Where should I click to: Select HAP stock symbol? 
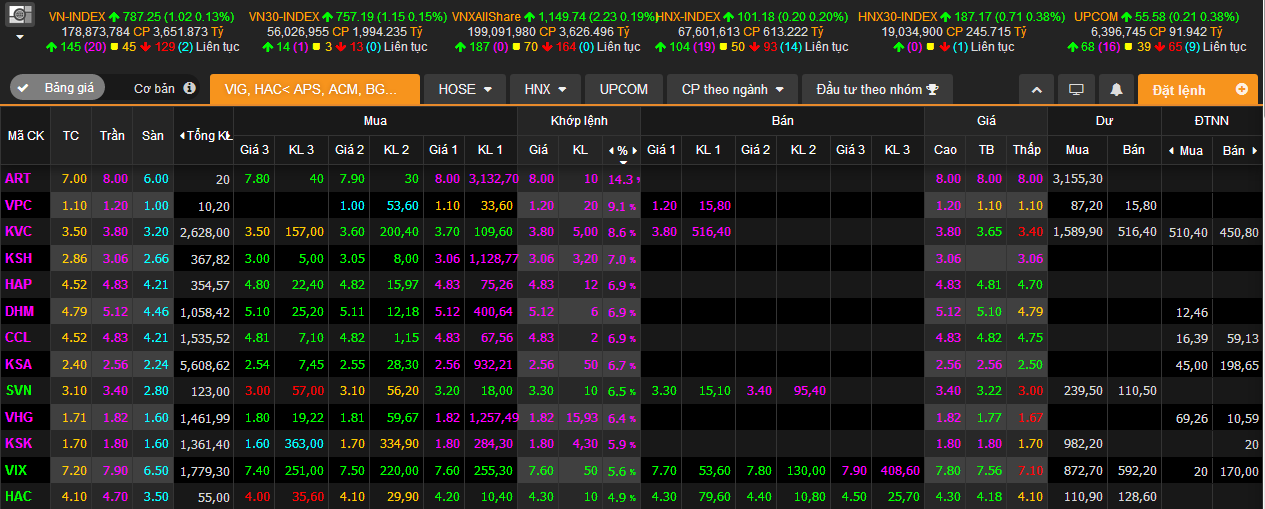(x=18, y=284)
